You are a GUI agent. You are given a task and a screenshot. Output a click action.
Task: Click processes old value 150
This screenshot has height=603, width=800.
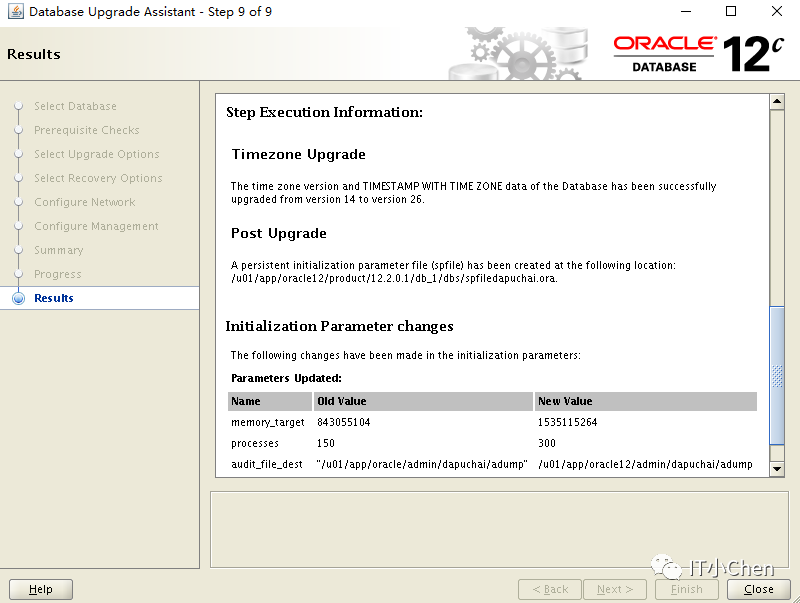coord(326,443)
